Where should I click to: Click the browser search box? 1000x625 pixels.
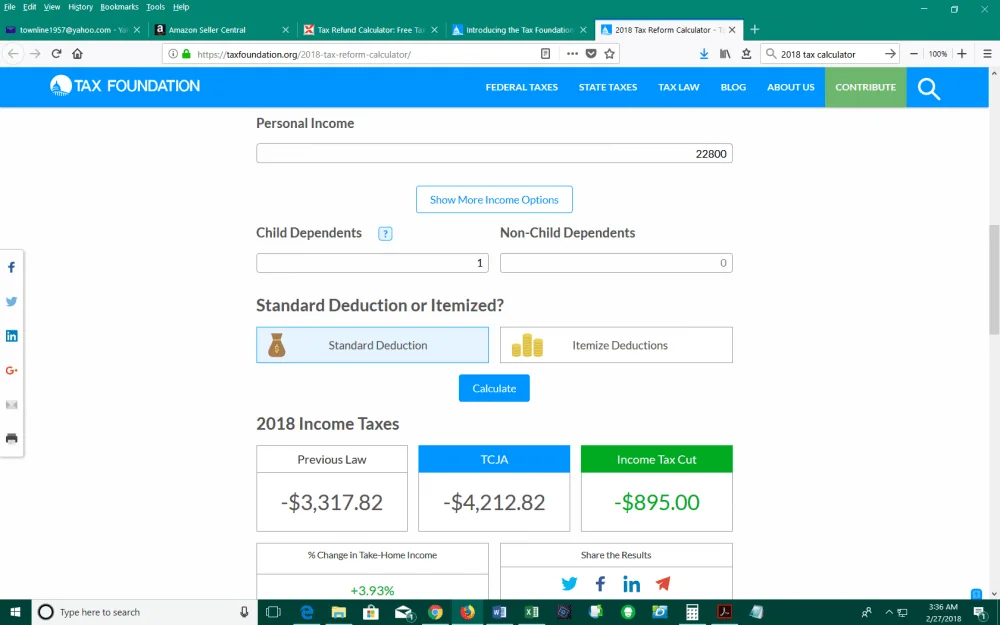pos(830,54)
